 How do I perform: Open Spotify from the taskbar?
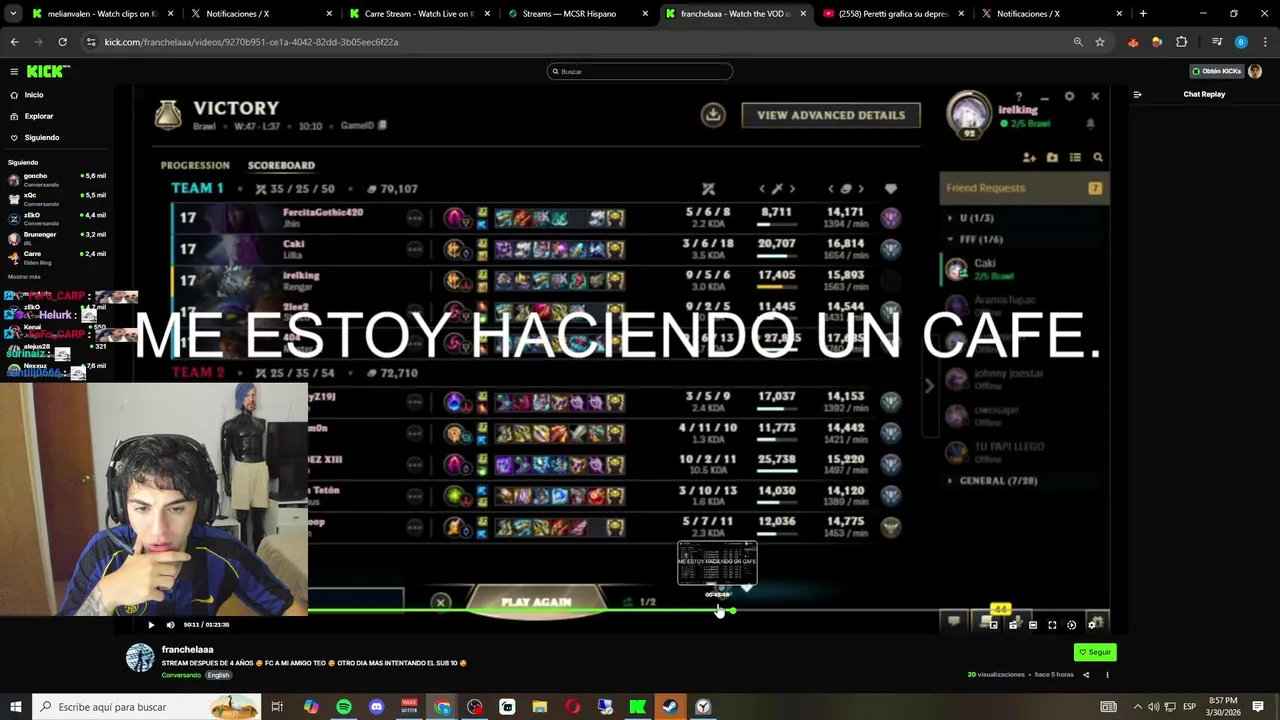tap(344, 707)
